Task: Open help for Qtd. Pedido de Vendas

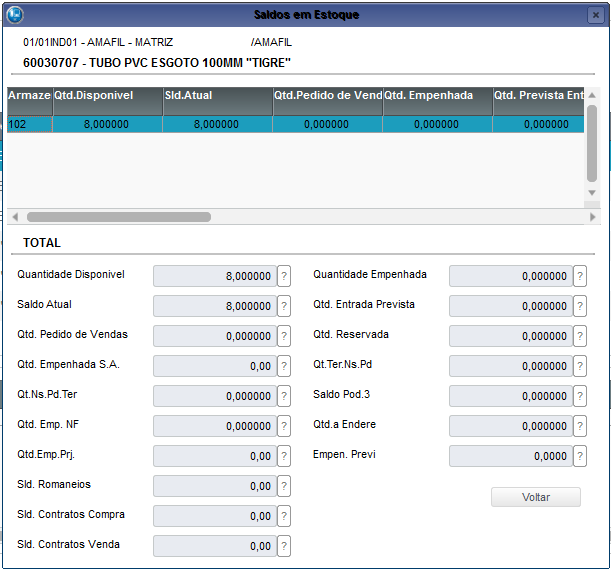Action: (284, 336)
